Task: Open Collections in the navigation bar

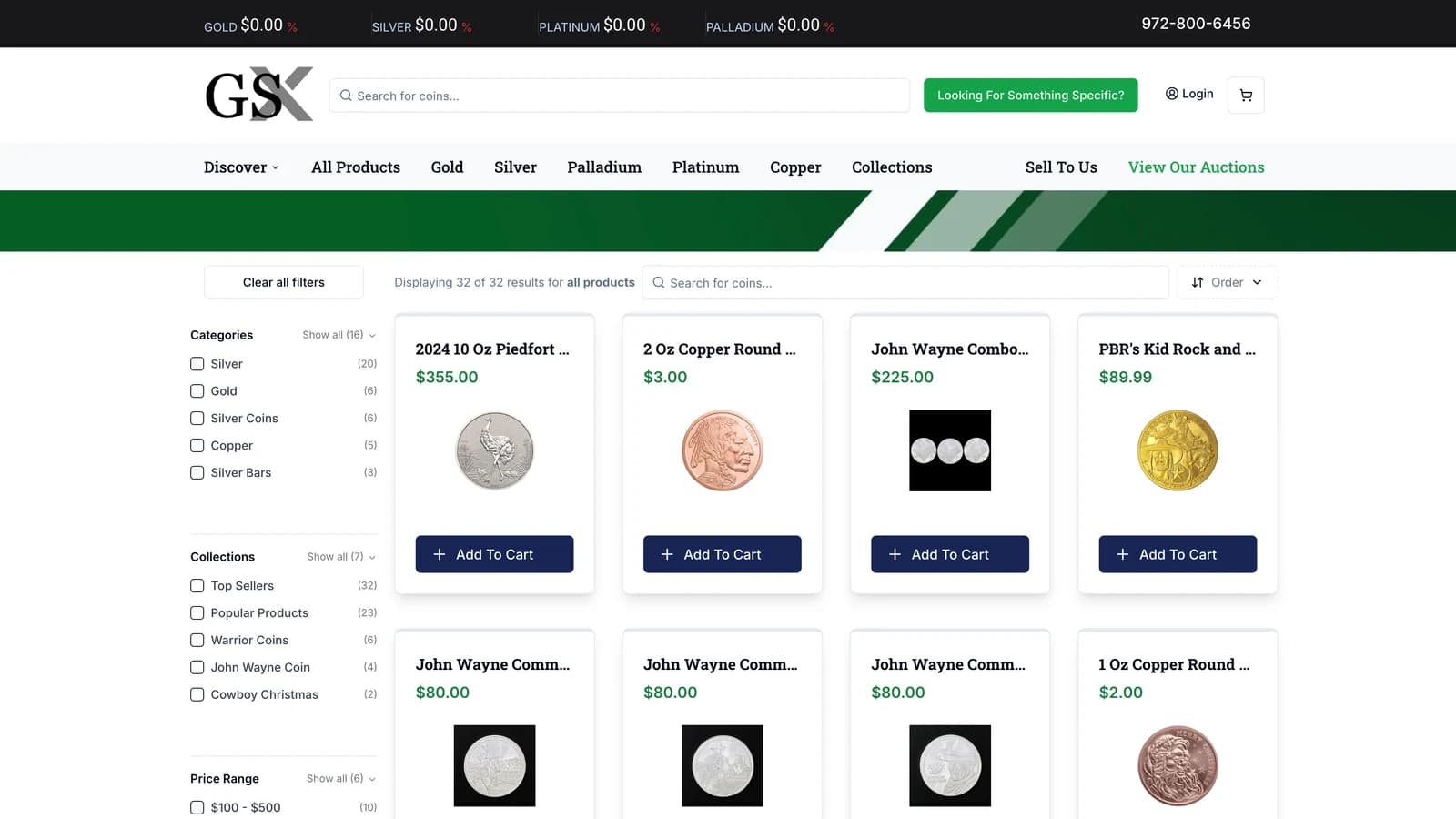Action: coord(892,167)
